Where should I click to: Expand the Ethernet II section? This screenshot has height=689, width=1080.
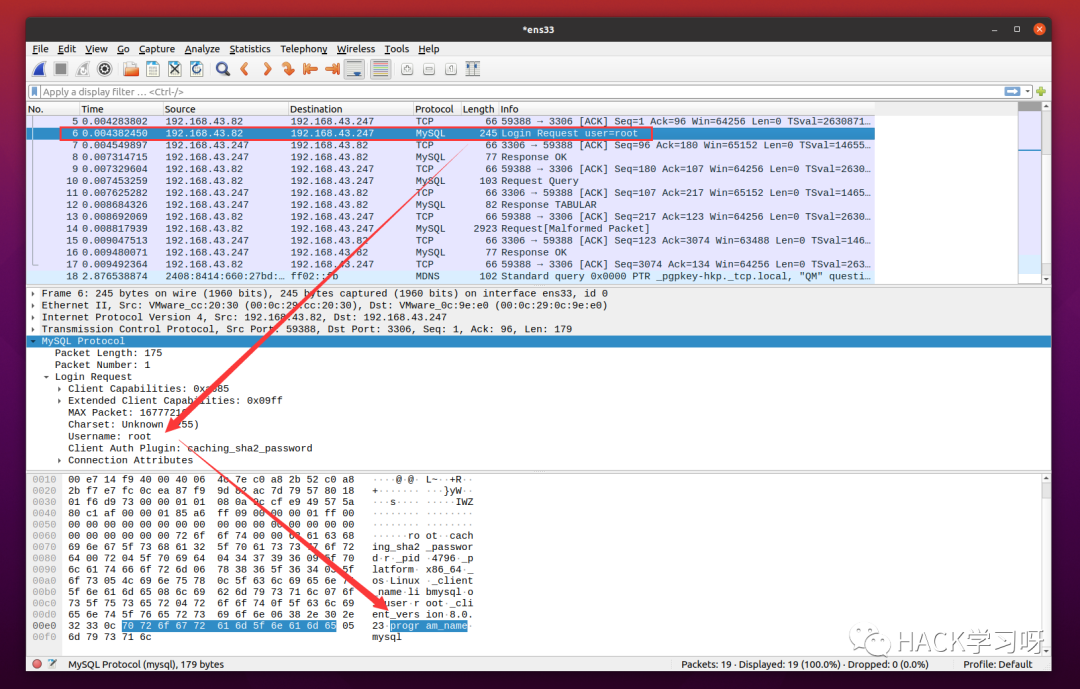[x=33, y=305]
